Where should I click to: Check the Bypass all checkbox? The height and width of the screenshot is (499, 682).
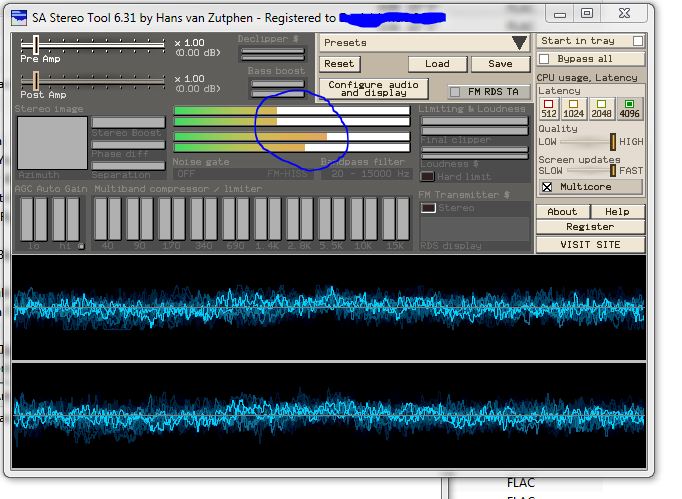tap(544, 59)
